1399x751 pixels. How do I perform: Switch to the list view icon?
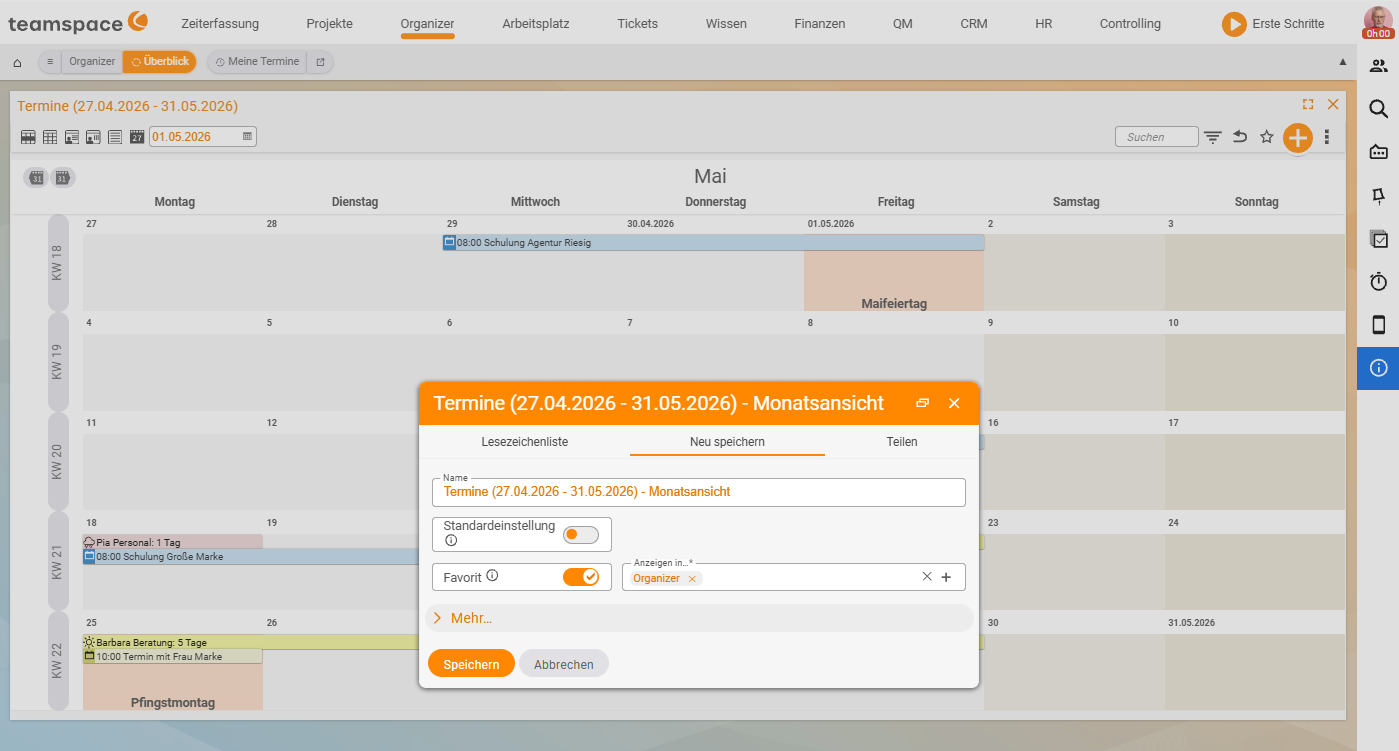click(115, 137)
